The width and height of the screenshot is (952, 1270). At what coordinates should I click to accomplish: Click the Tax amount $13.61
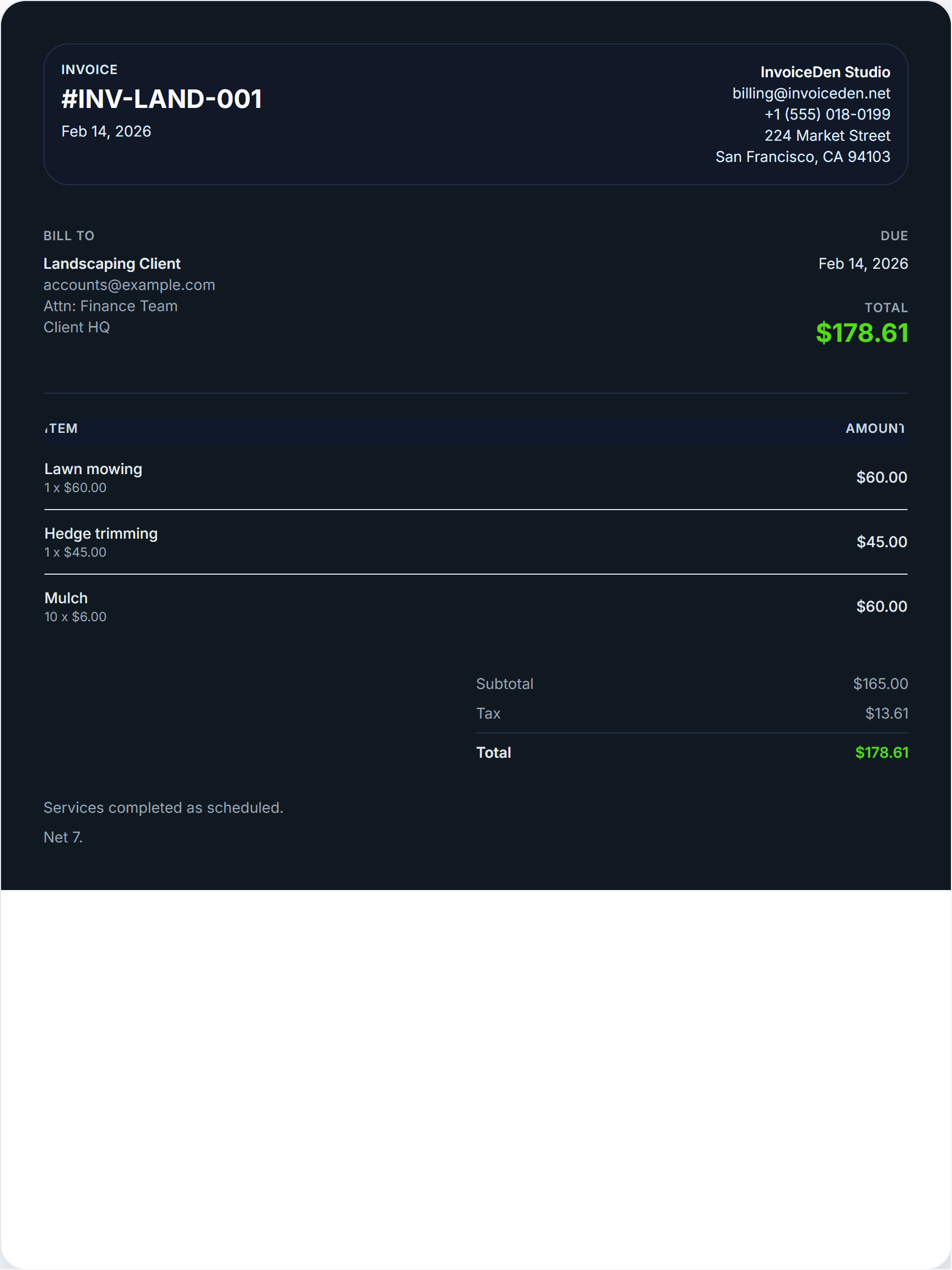[x=886, y=714]
